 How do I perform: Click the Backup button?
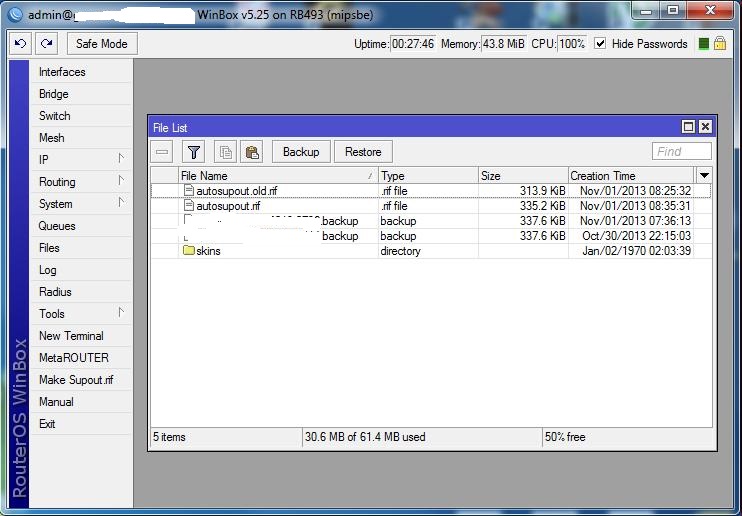point(301,152)
